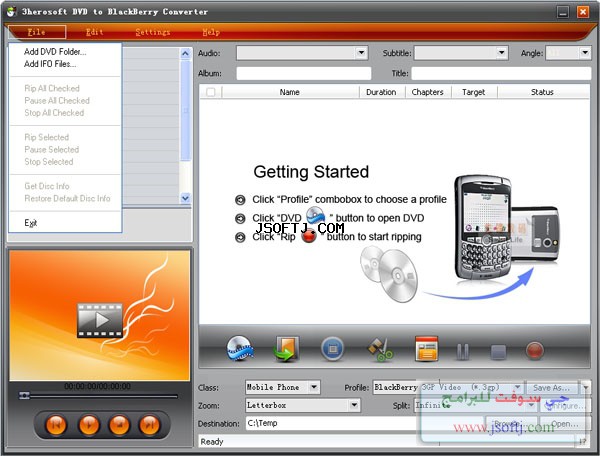Click the red Rip record button
The height and width of the screenshot is (456, 600).
coord(534,350)
